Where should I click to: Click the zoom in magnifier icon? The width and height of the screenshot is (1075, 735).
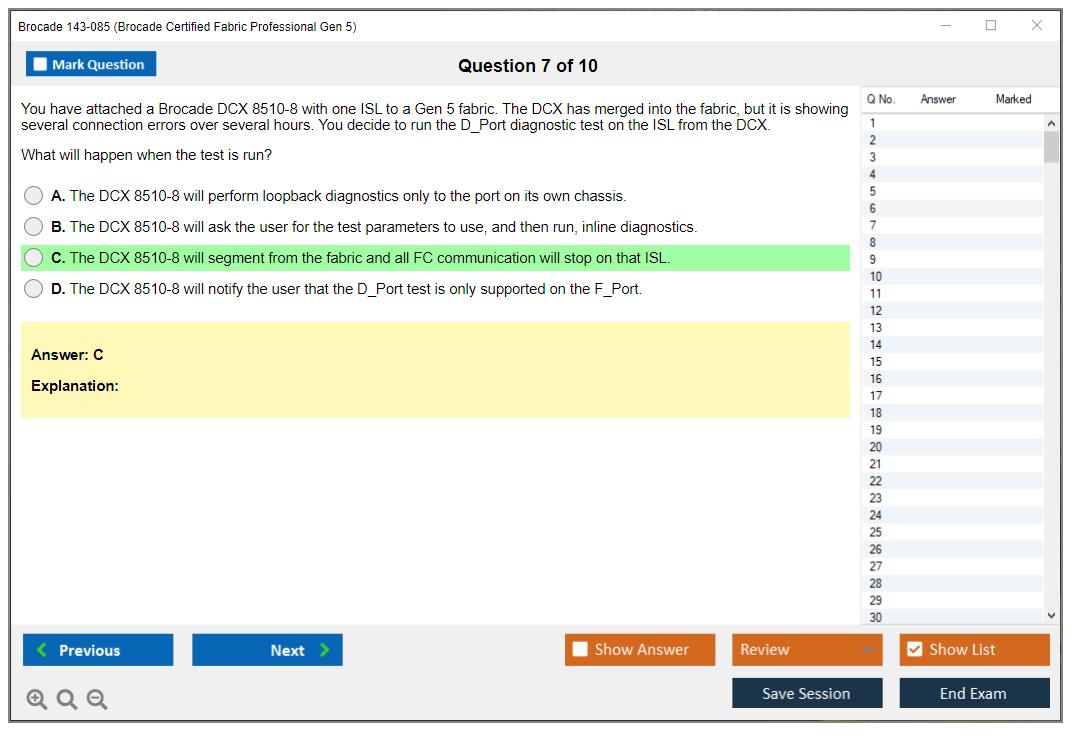click(37, 700)
